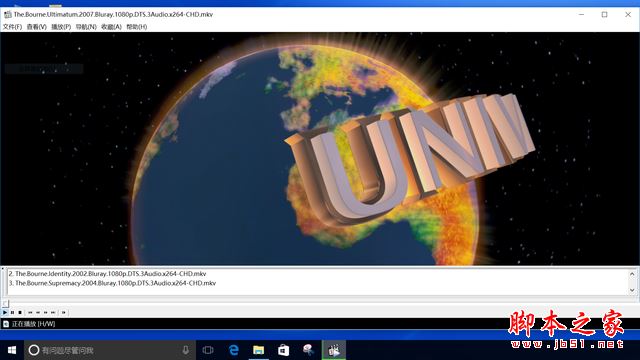This screenshot has width=640, height=360.
Task: Open the 播放(P) menu
Action: (x=61, y=27)
